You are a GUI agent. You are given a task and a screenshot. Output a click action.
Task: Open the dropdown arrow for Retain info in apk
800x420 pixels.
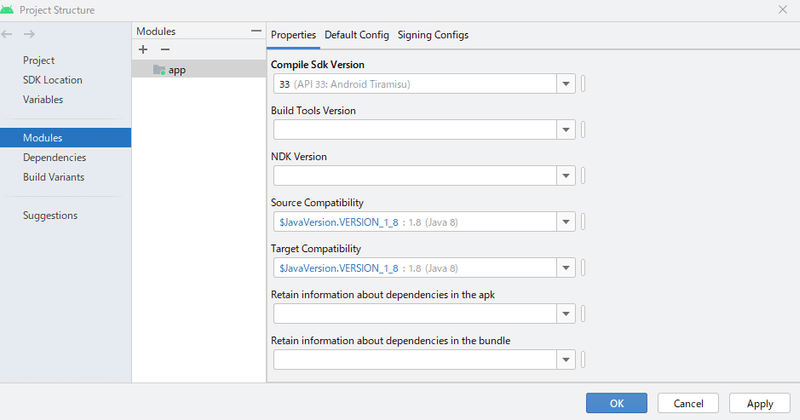pyautogui.click(x=566, y=314)
